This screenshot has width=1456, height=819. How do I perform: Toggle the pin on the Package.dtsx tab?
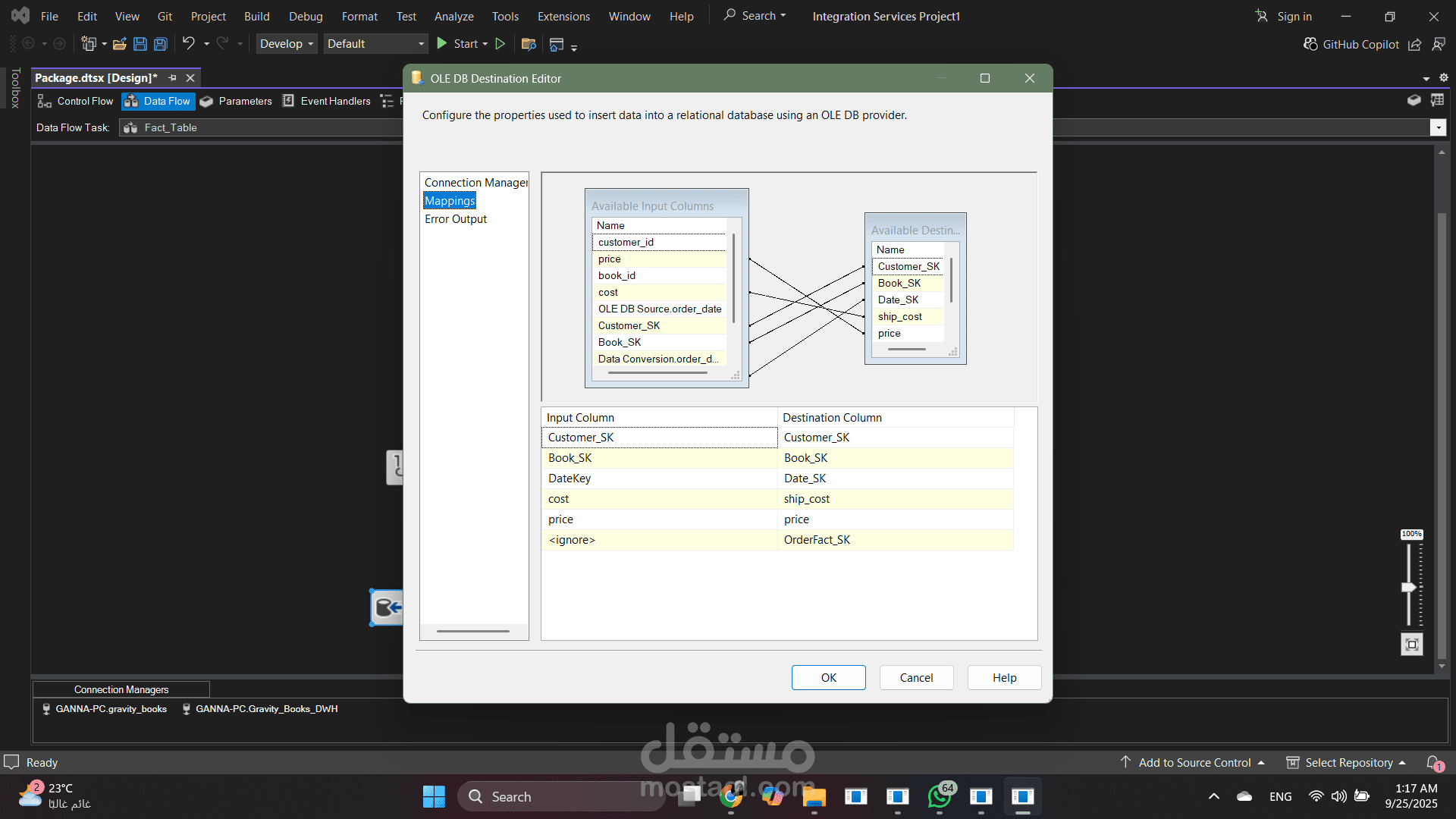172,78
